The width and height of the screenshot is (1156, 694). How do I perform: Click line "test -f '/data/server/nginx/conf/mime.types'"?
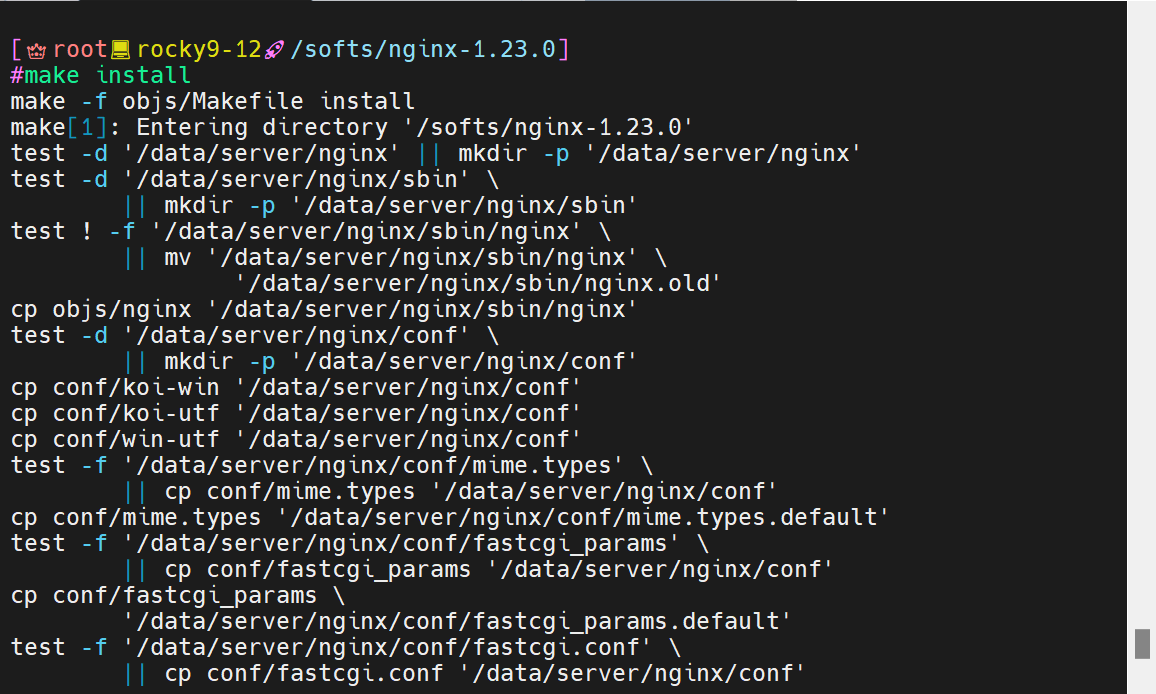pos(332,465)
